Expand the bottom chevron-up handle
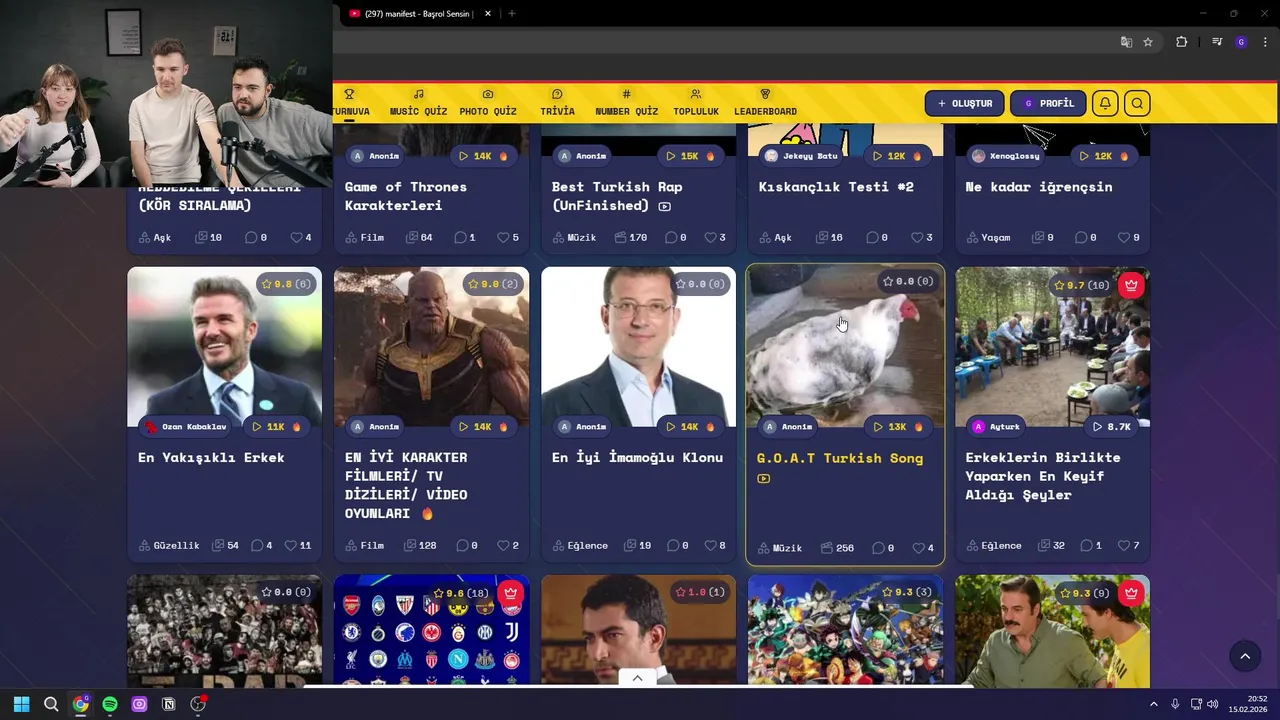 [637, 678]
